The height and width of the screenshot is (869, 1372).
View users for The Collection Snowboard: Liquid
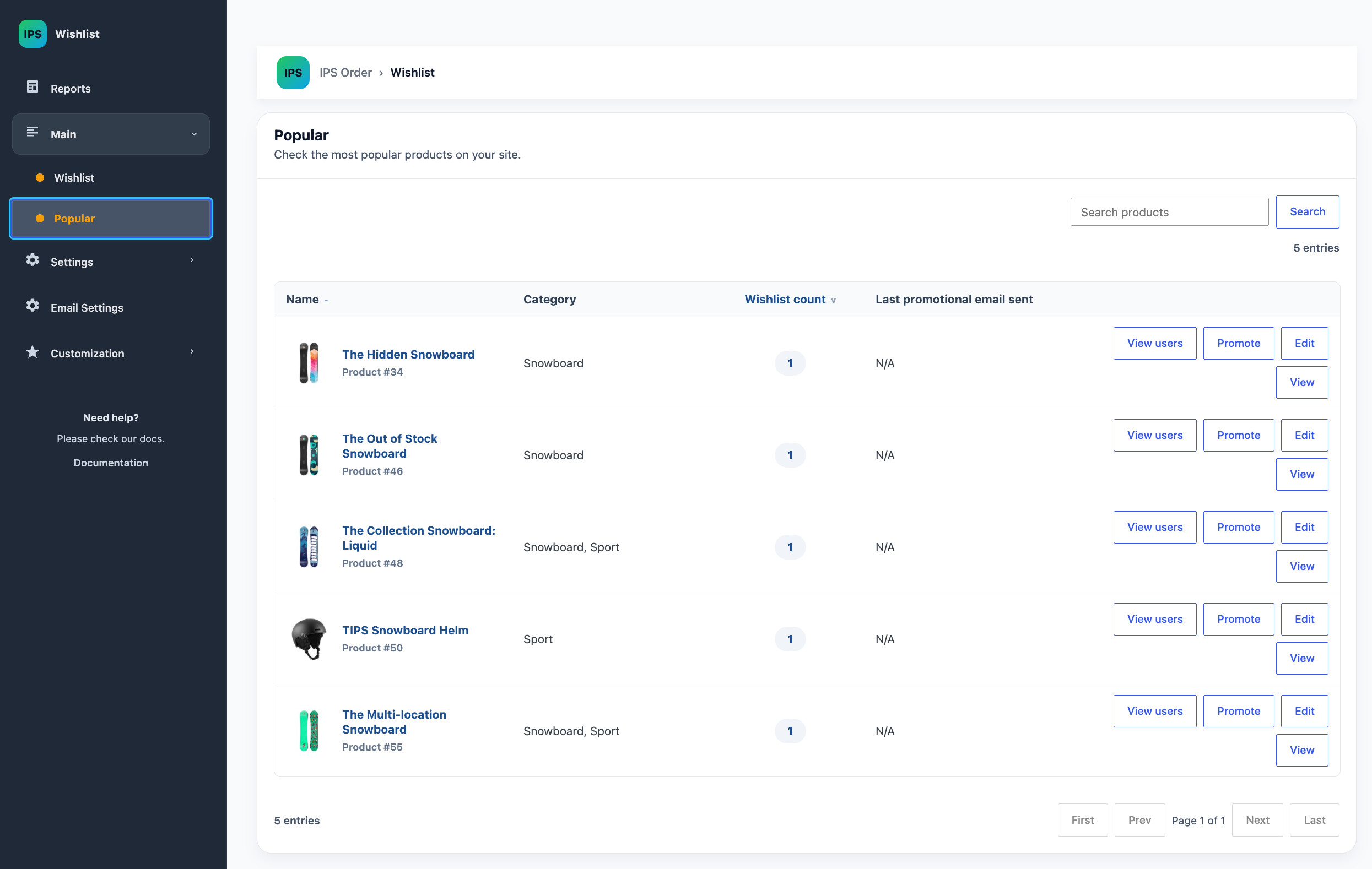1154,528
